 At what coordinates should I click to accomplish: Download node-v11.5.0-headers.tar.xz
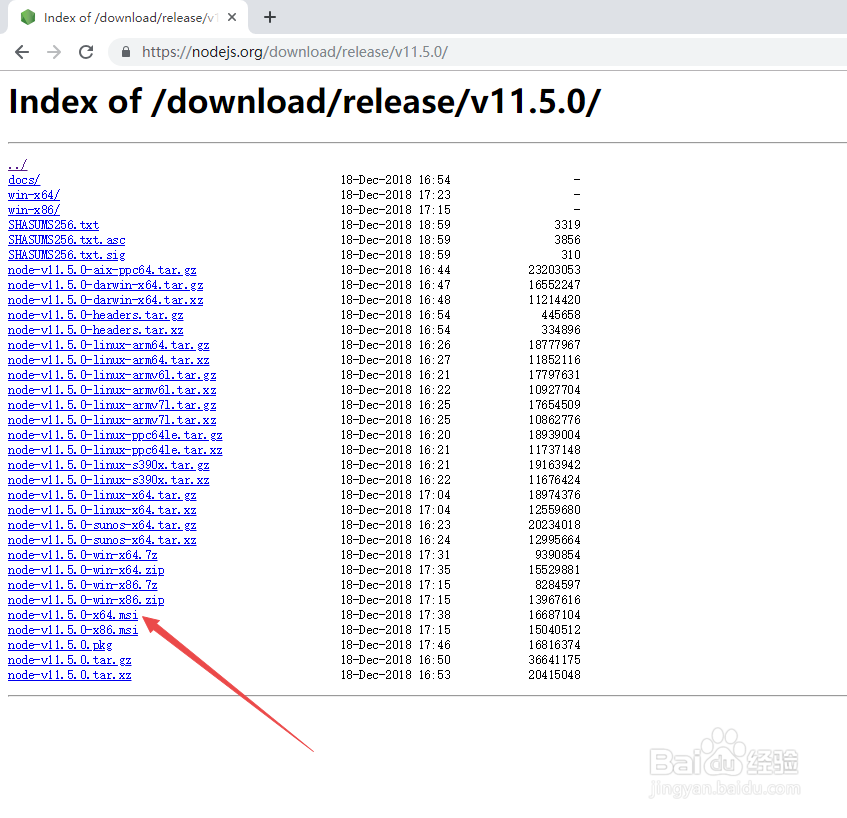[x=96, y=330]
